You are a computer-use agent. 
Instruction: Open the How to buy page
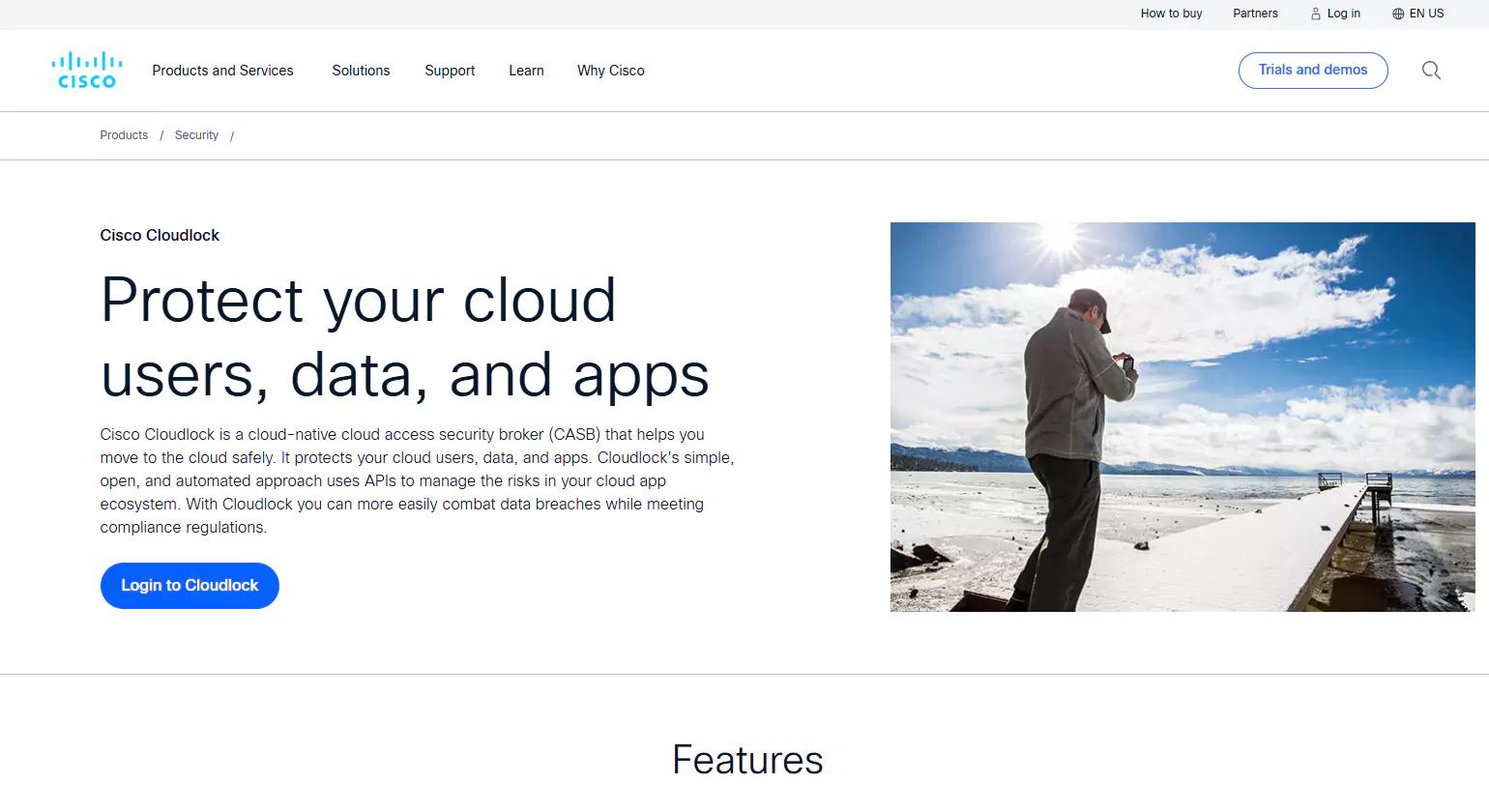[1171, 14]
